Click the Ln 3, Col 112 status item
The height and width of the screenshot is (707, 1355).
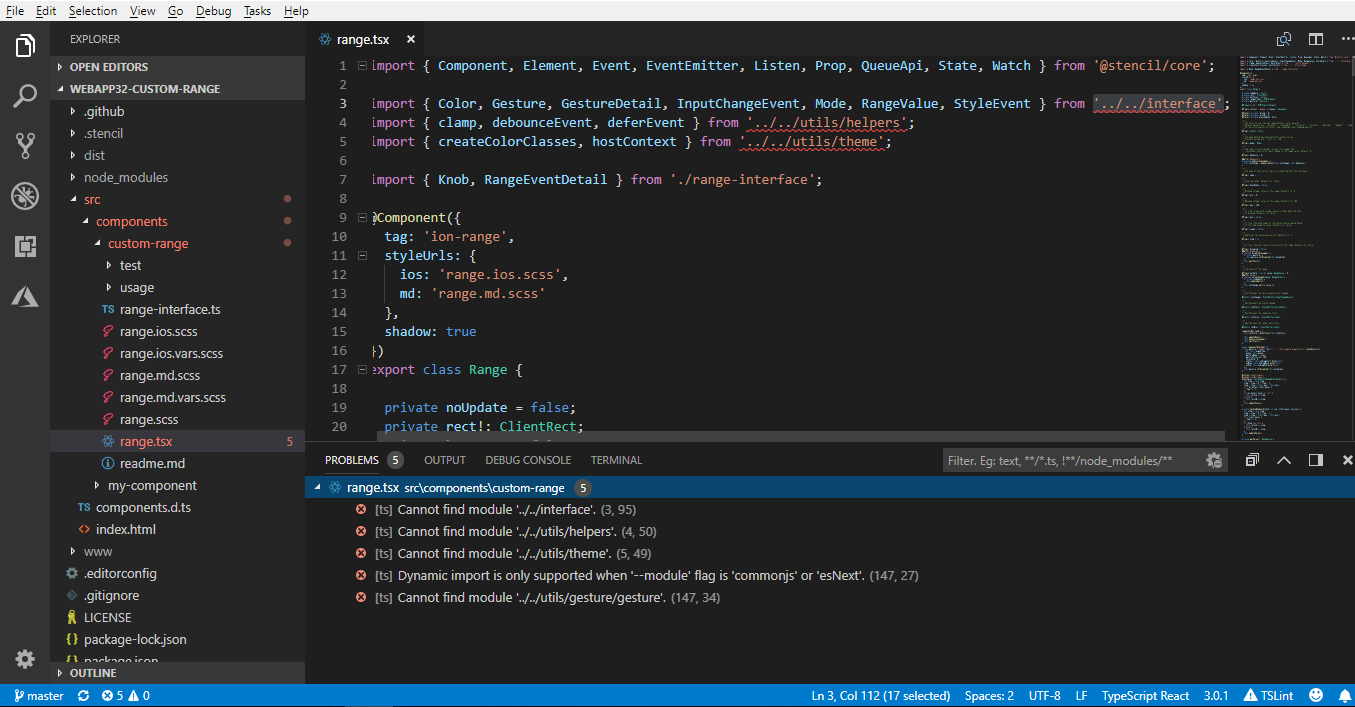(x=881, y=695)
